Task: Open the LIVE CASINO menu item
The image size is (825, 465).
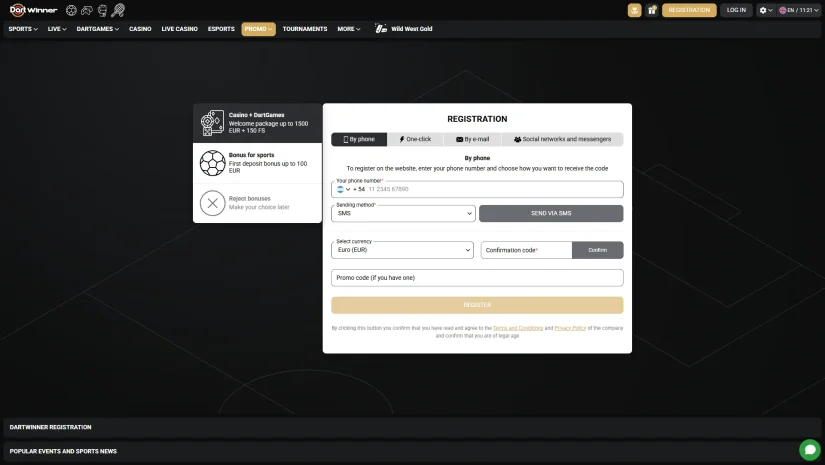Action: pos(179,29)
